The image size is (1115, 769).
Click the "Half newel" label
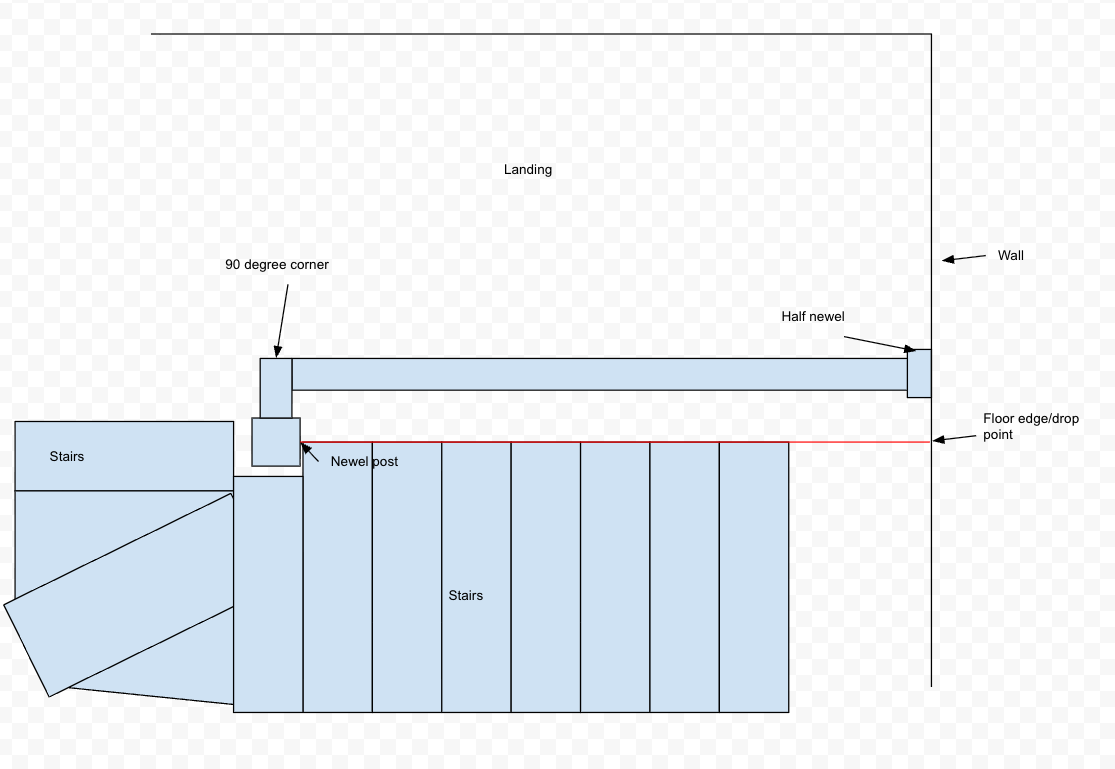point(813,317)
